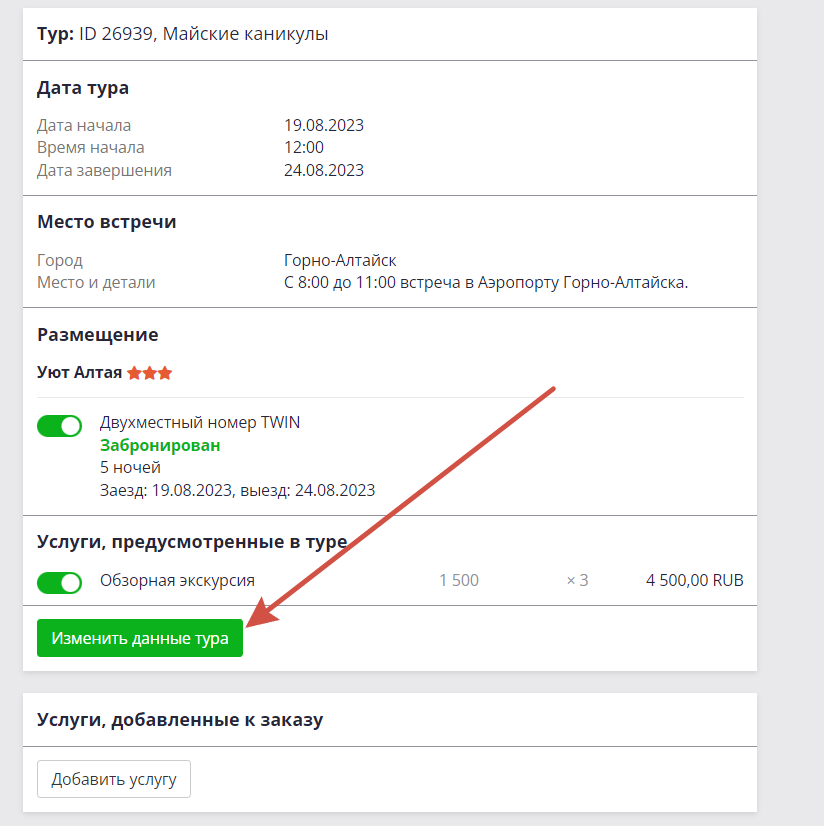Click the city value Горно-Алтайск

(x=340, y=260)
